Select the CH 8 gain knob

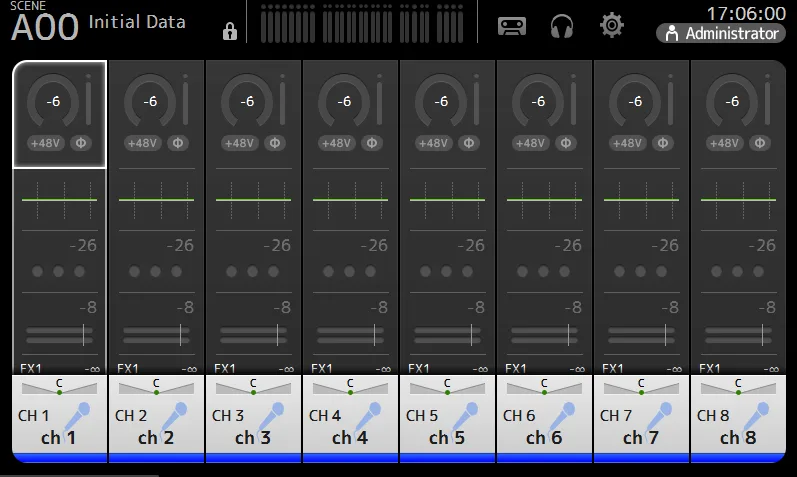pos(732,101)
